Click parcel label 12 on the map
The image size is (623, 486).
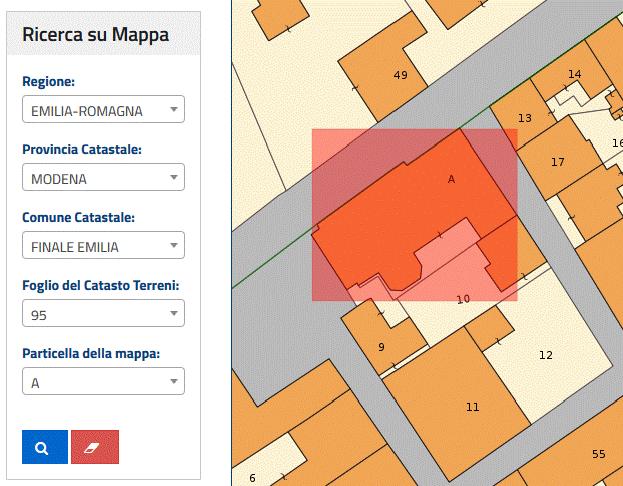(x=546, y=355)
